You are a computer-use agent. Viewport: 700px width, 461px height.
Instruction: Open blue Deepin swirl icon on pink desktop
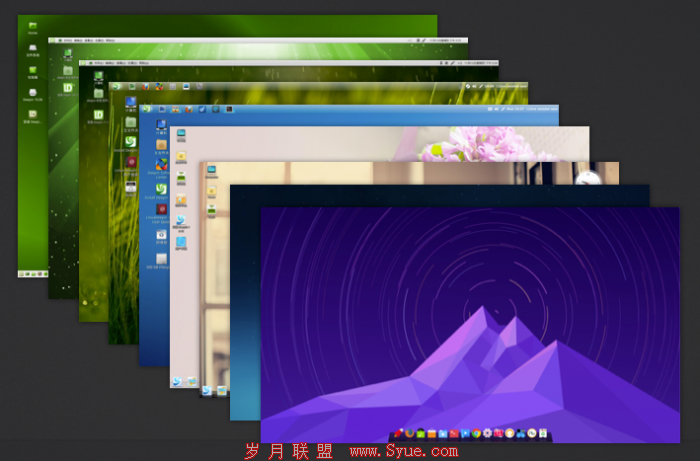click(x=181, y=220)
